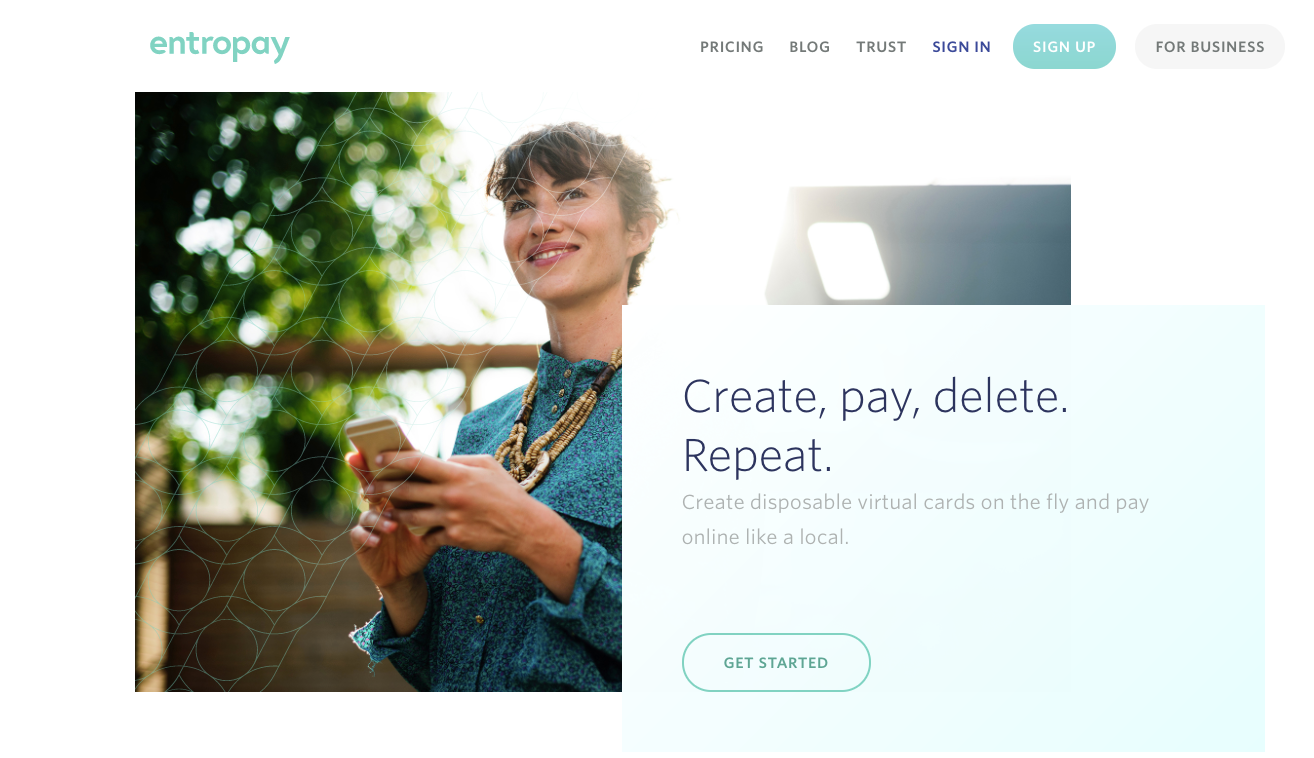The height and width of the screenshot is (758, 1314).
Task: Open the Trust page
Action: [x=881, y=47]
